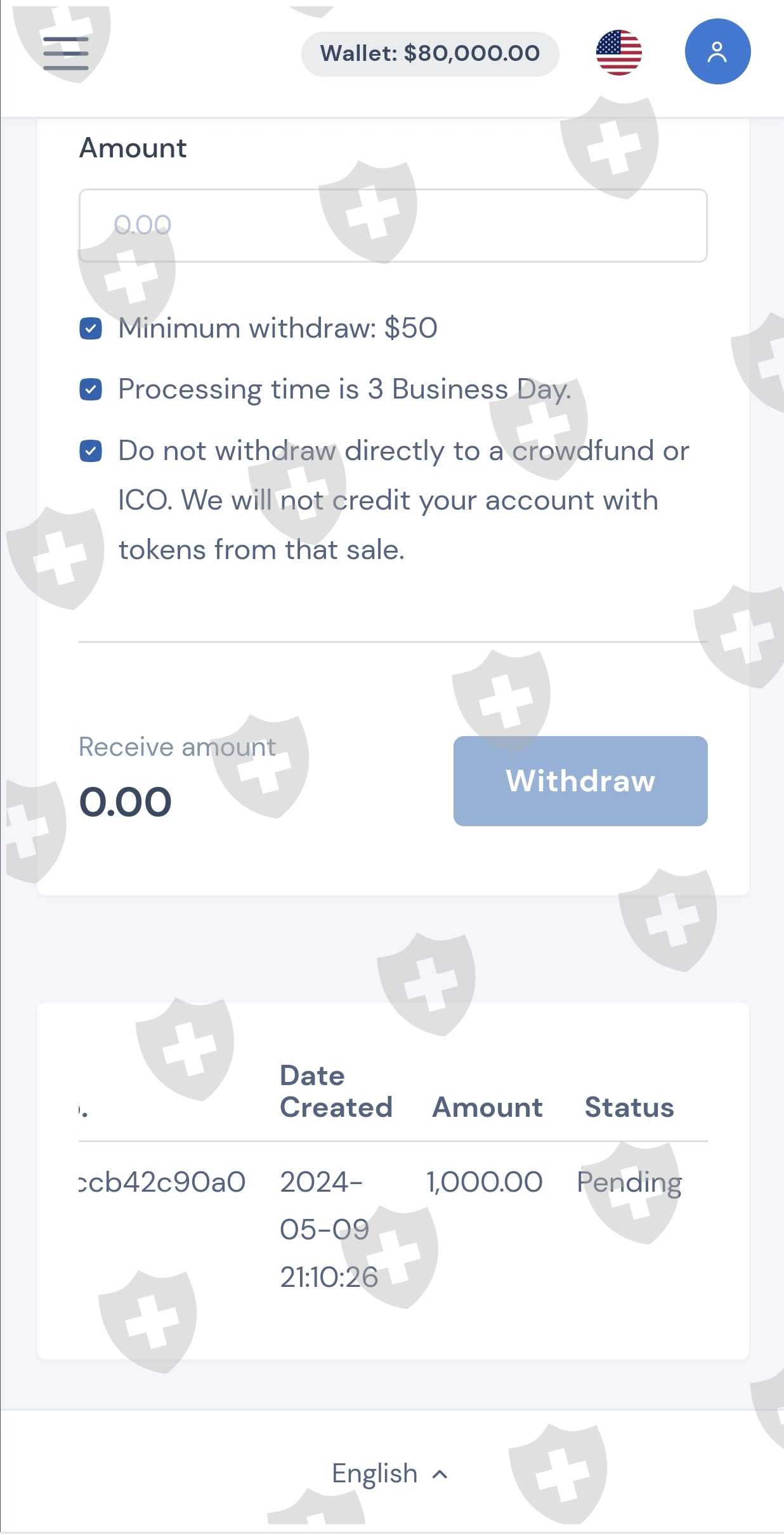
Task: Select the Pending status cell
Action: click(629, 1182)
